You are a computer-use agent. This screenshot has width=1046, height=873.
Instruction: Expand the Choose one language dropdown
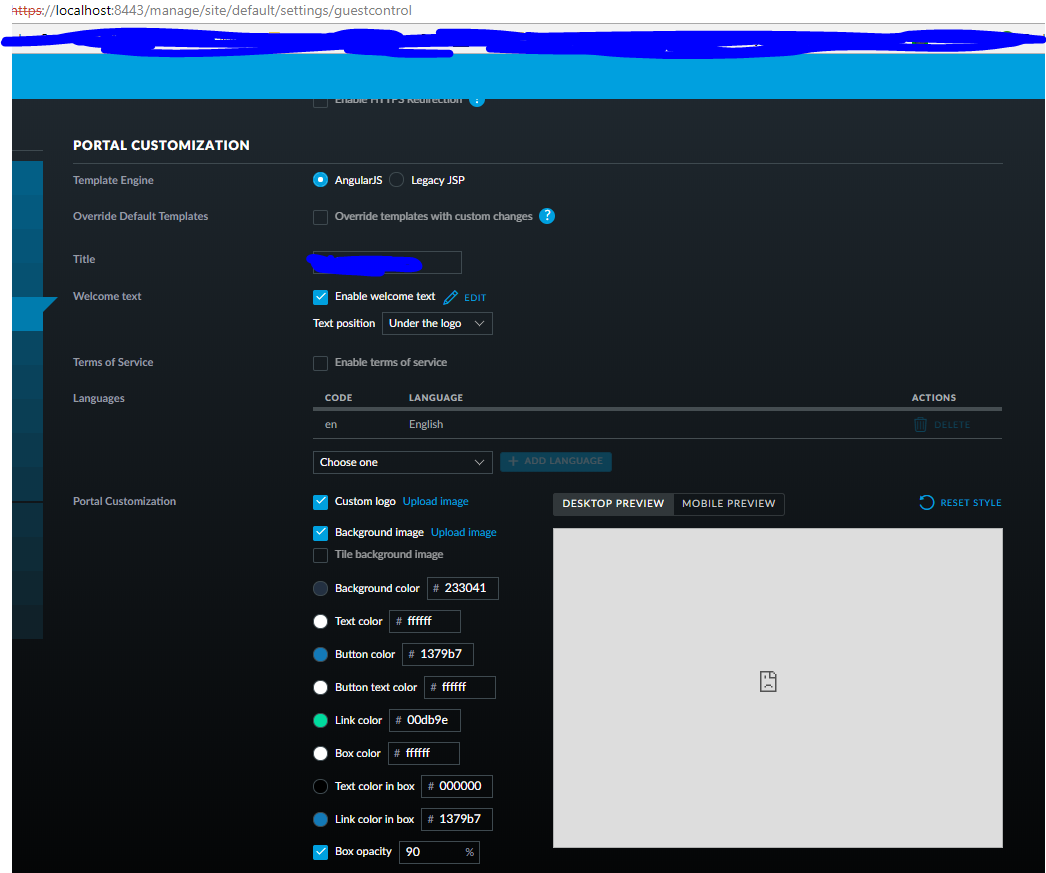coord(402,461)
